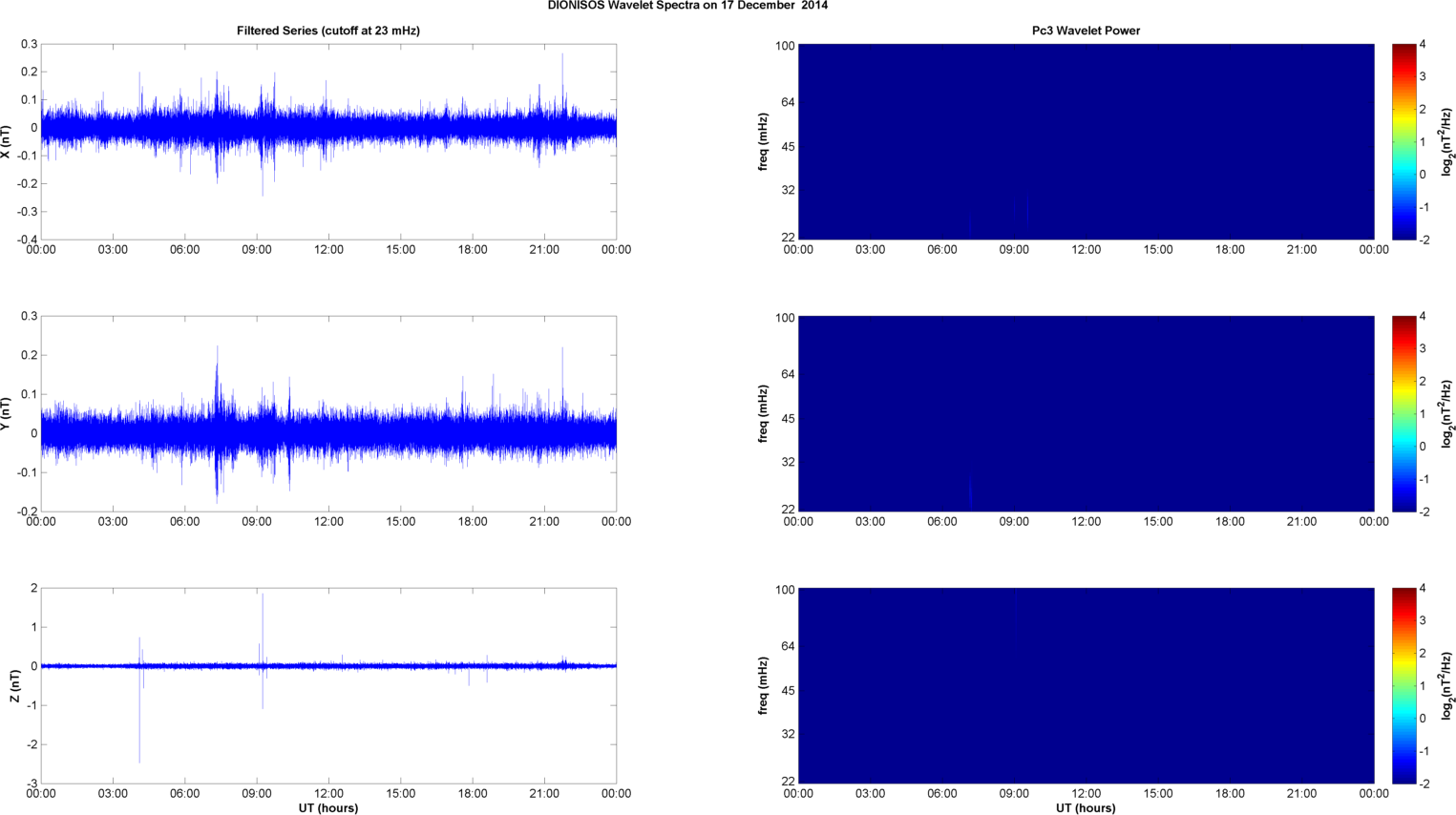The height and width of the screenshot is (815, 1456).
Task: Click the 03:00 tick label under the Z wavelet spectrum
Action: click(870, 794)
